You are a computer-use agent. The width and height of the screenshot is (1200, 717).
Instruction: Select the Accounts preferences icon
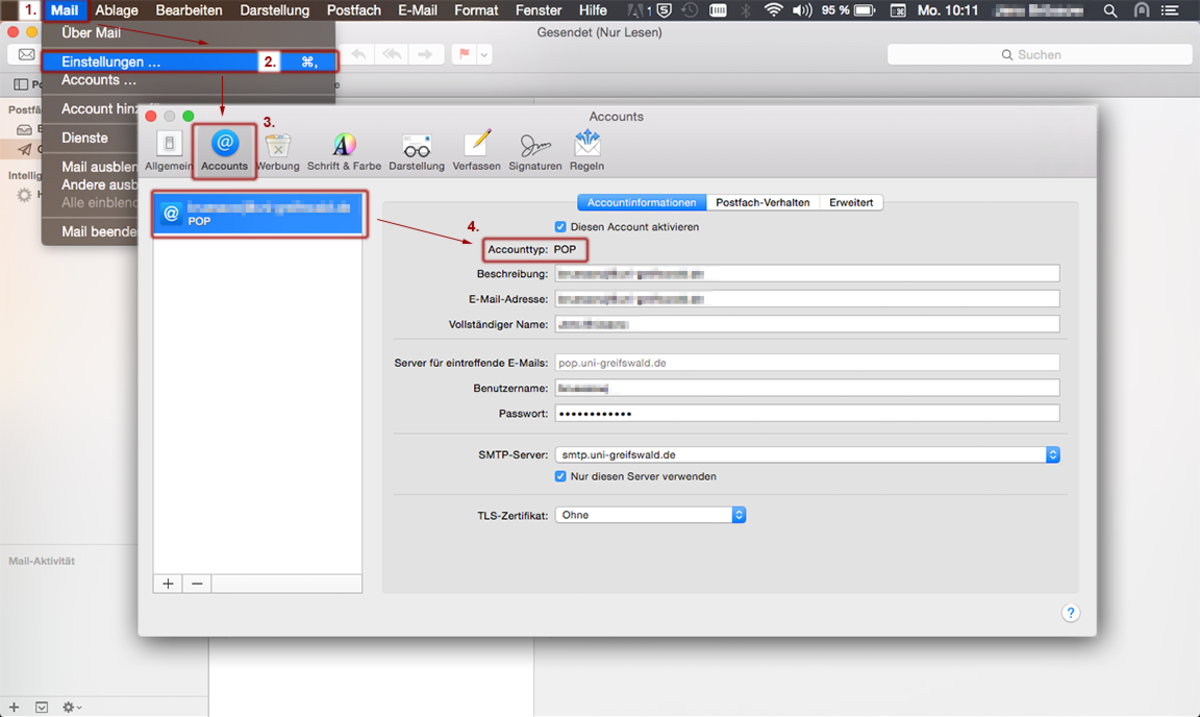(x=224, y=150)
